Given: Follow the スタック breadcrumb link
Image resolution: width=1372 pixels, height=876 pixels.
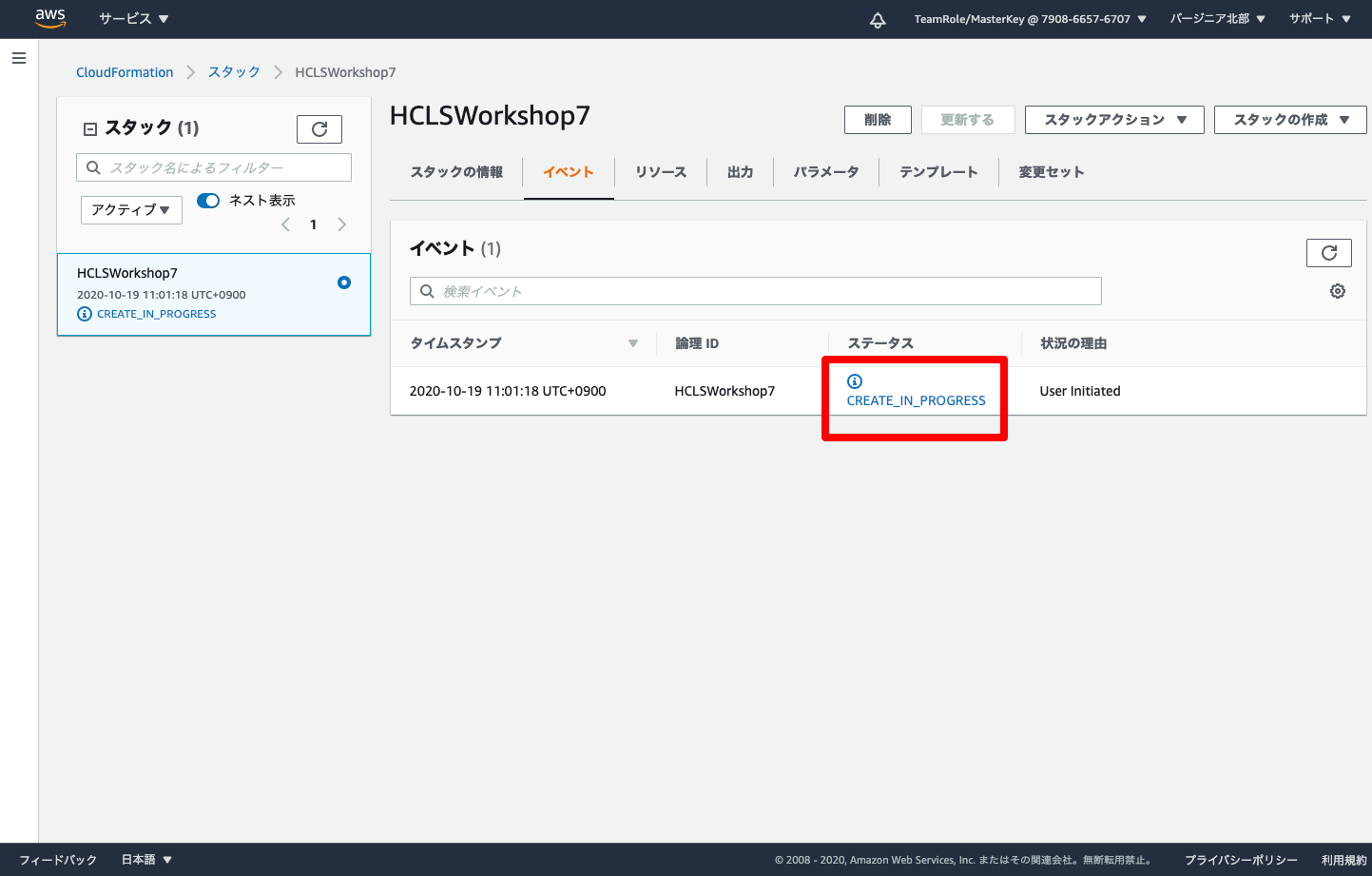Looking at the screenshot, I should (x=234, y=72).
